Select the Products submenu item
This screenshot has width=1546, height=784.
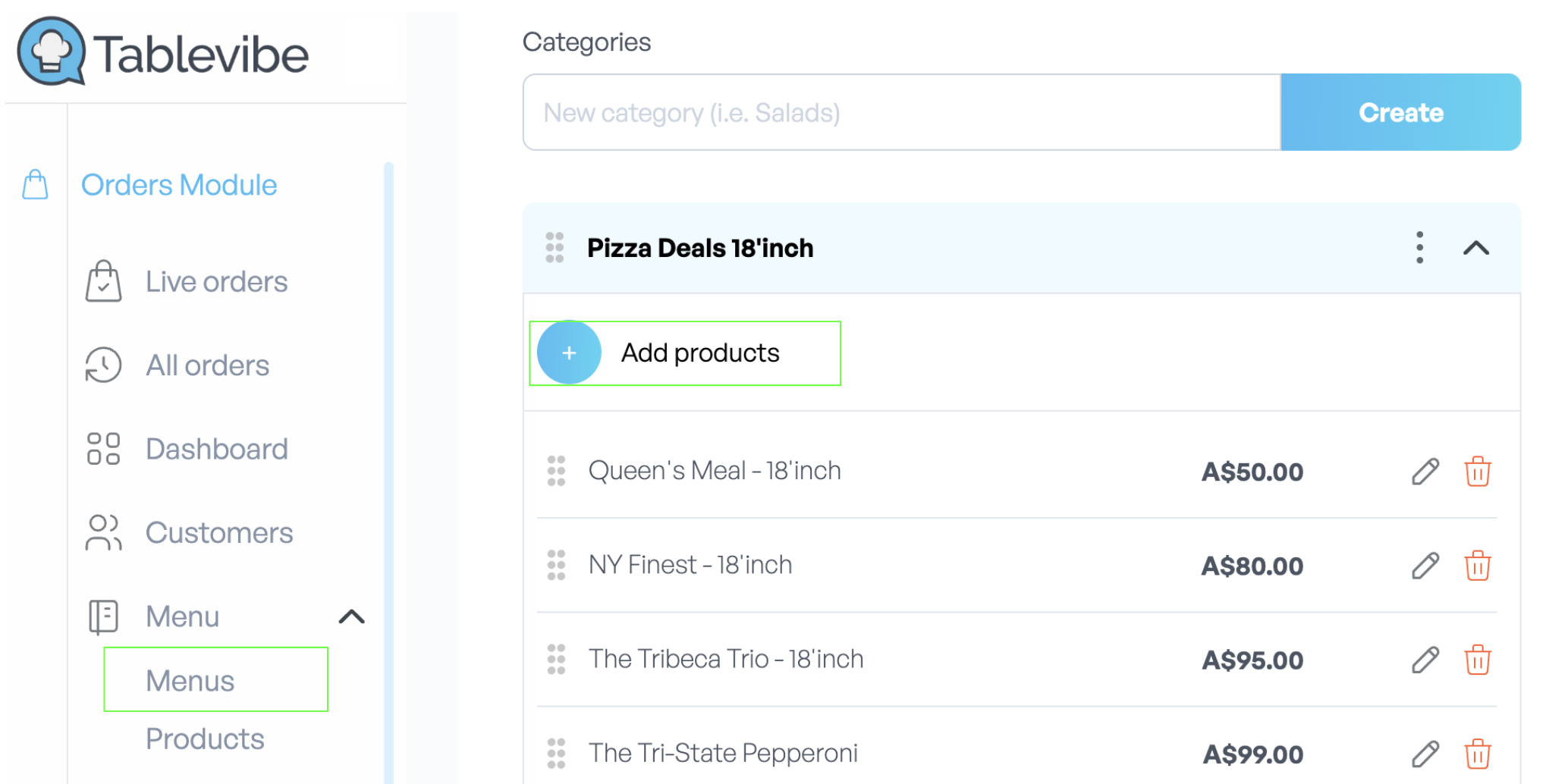coord(205,739)
